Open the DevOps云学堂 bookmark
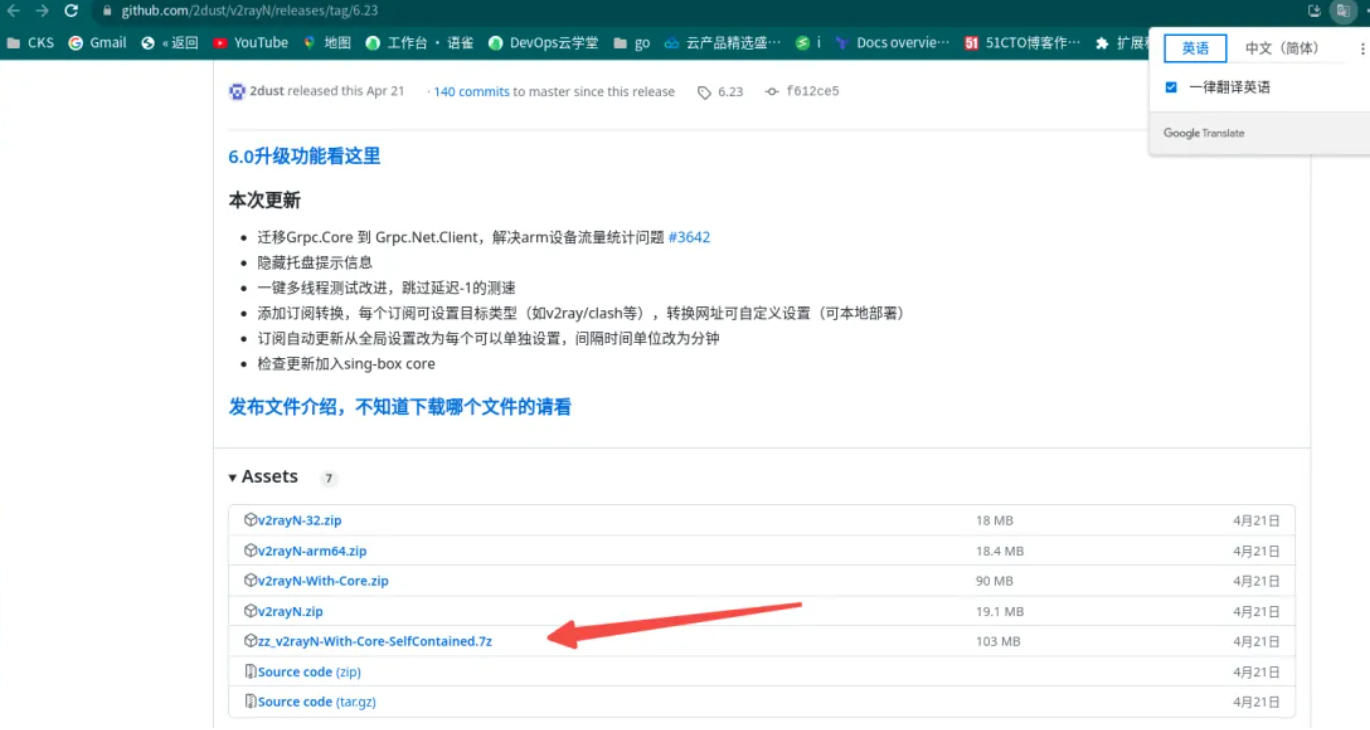The image size is (1370, 730). coord(544,43)
